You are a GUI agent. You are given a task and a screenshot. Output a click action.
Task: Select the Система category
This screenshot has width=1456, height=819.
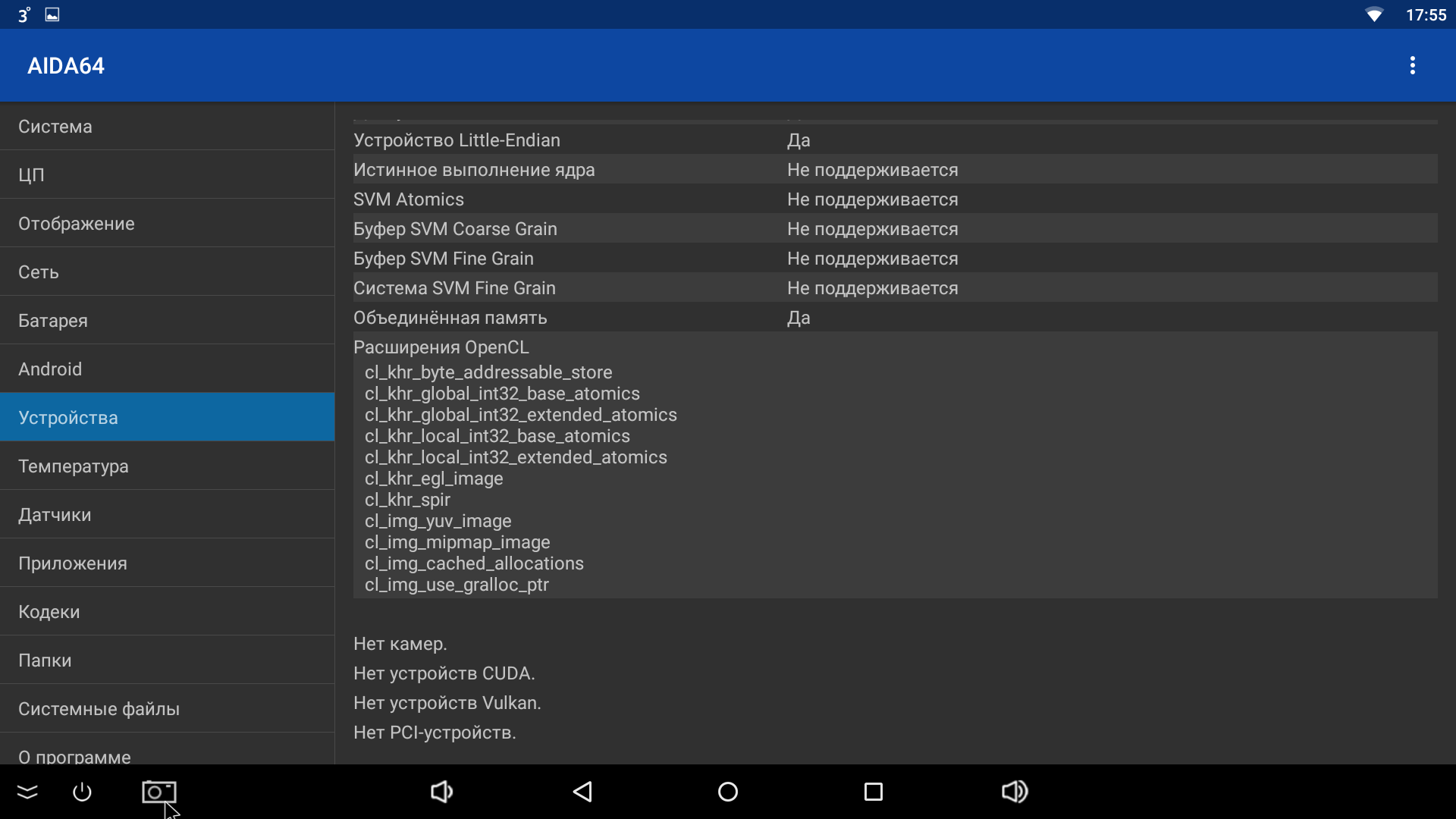[x=167, y=127]
